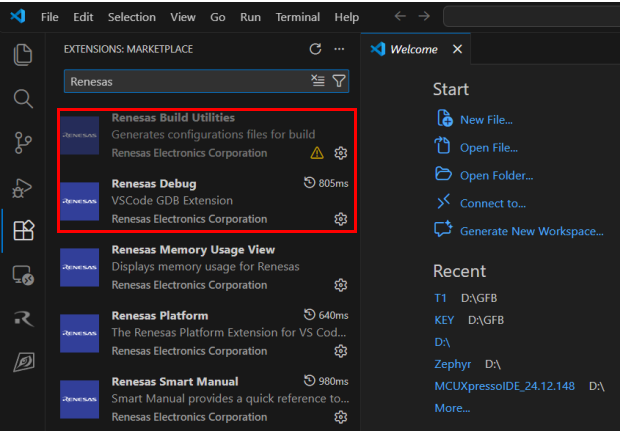This screenshot has height=432, width=621.
Task: Open recent MCUXpressoIDE_24.12.148 folder
Action: pyautogui.click(x=505, y=386)
